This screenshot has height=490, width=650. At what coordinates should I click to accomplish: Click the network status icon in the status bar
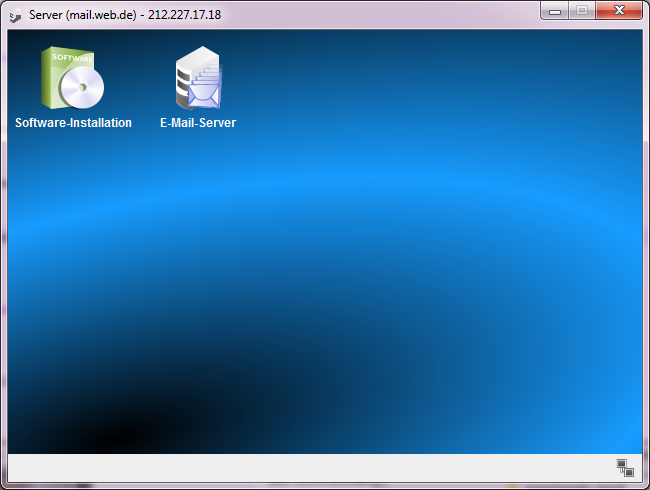[x=625, y=468]
